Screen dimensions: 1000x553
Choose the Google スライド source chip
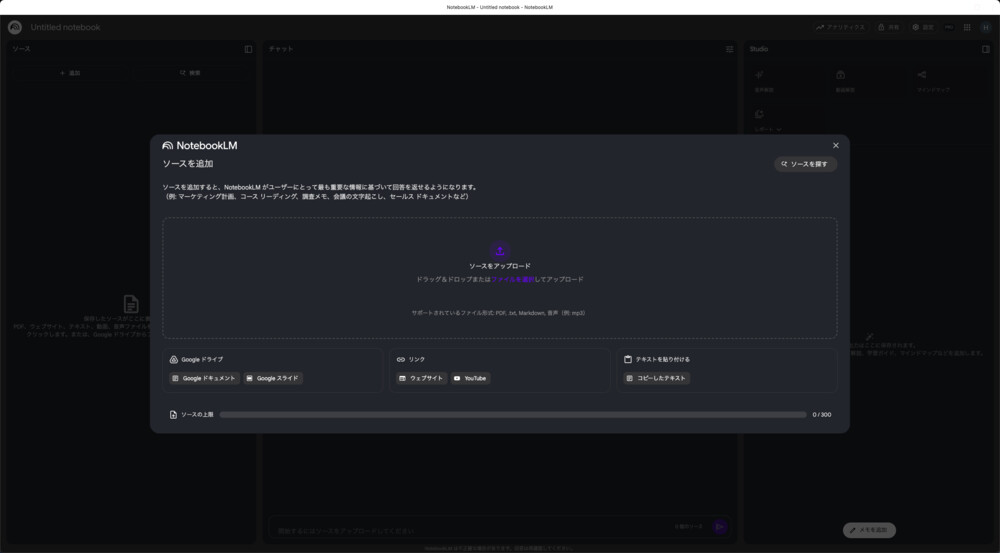[273, 378]
